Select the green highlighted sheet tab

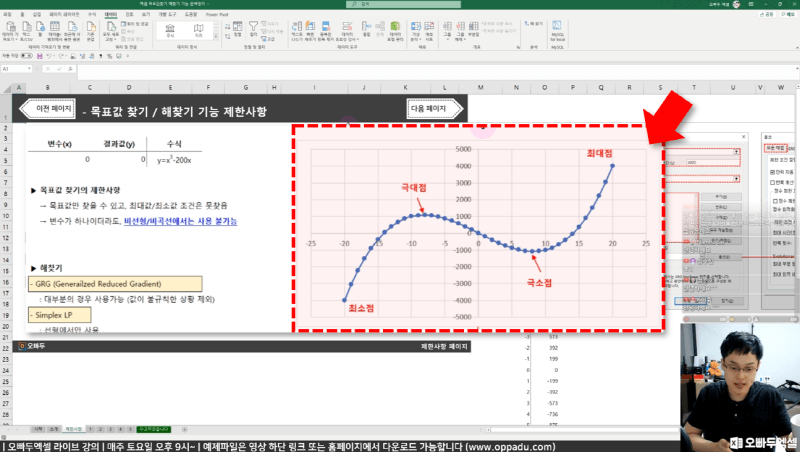(154, 430)
